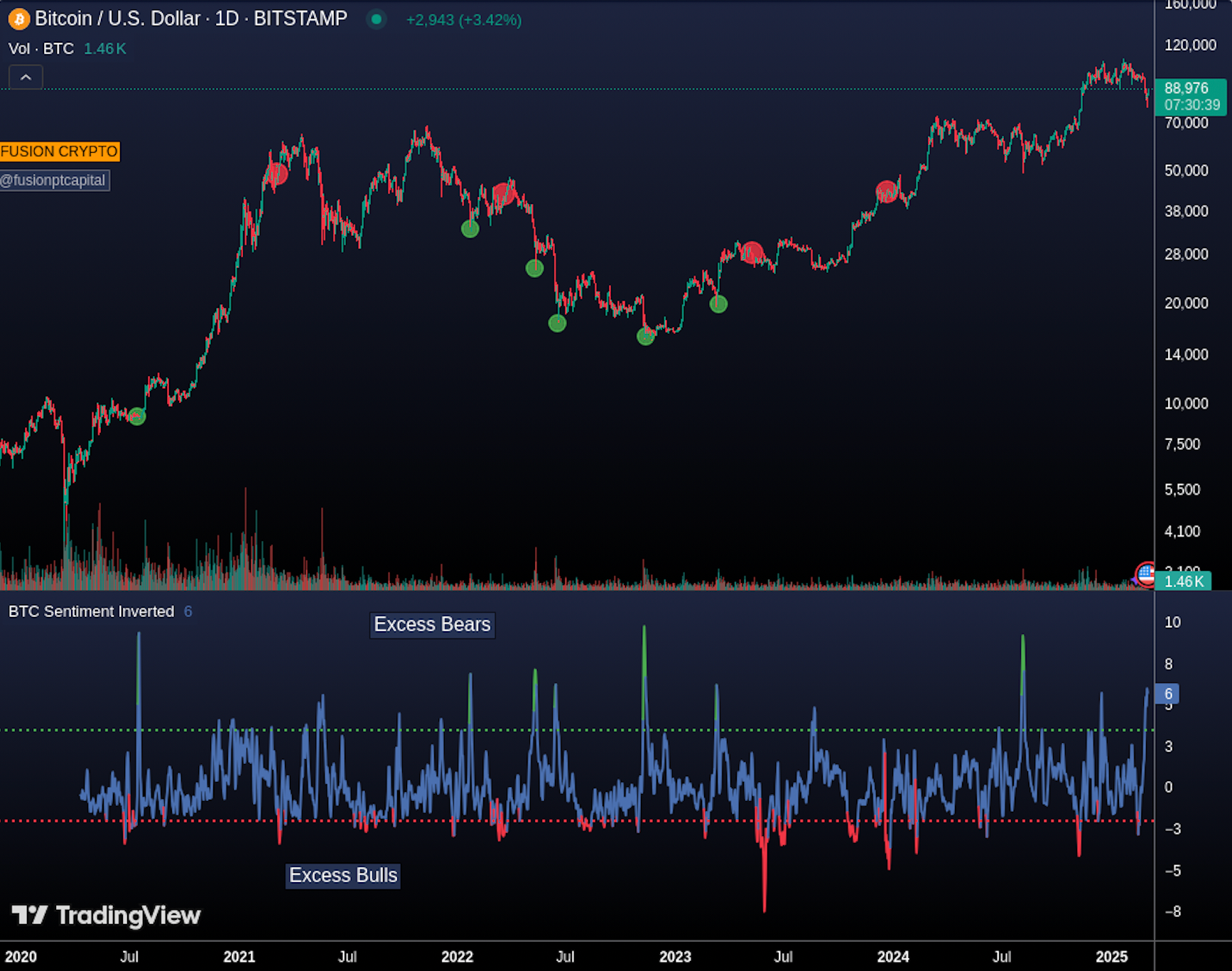Select the green signal marker in mid-2020
1232x971 pixels.
click(x=137, y=417)
